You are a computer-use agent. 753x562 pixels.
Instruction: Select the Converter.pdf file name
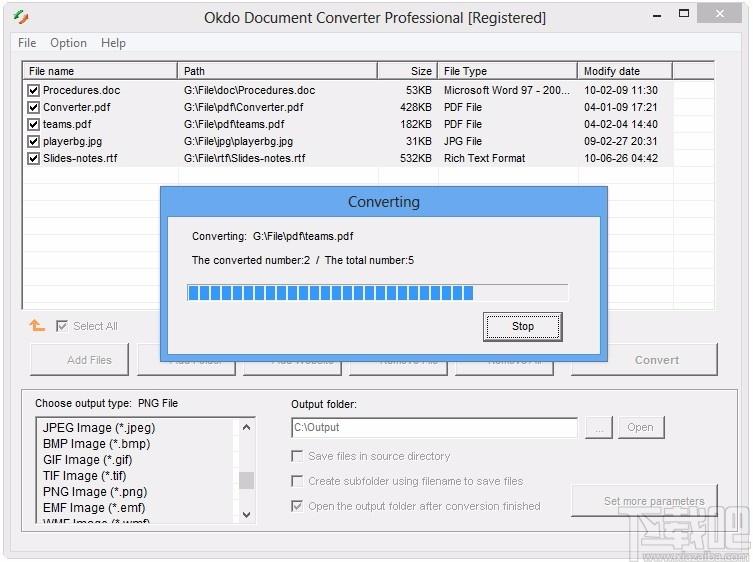[x=77, y=107]
